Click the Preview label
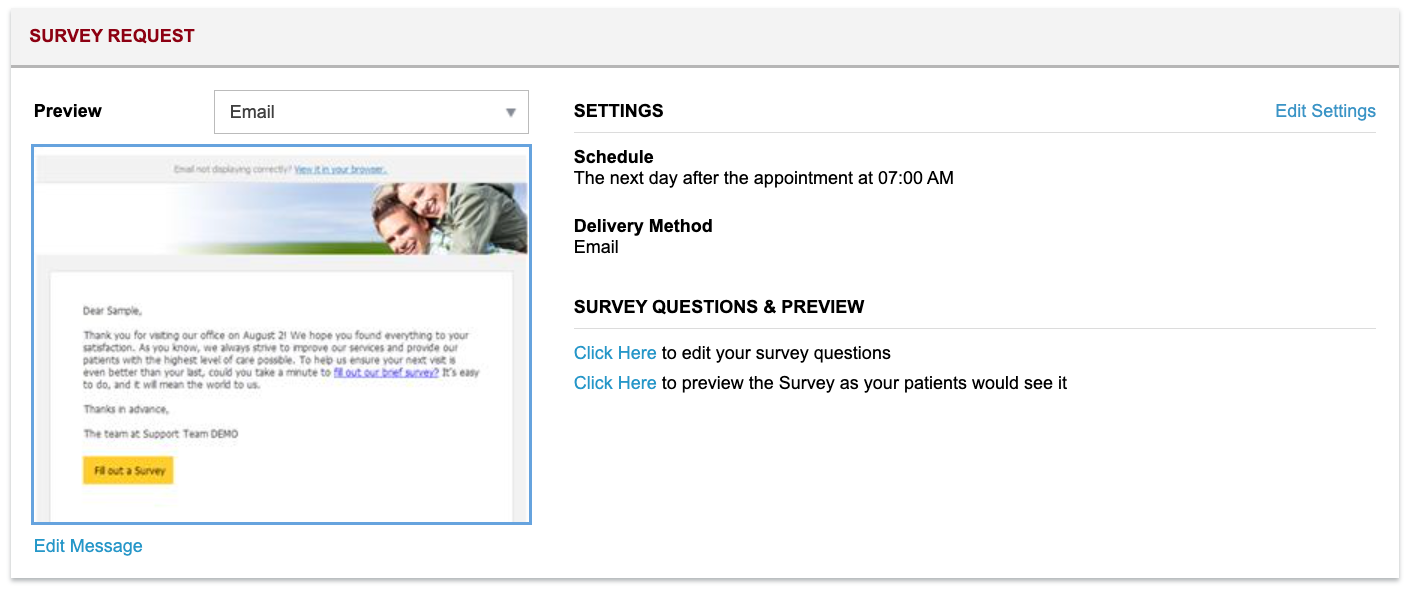This screenshot has height=606, width=1416. [68, 111]
